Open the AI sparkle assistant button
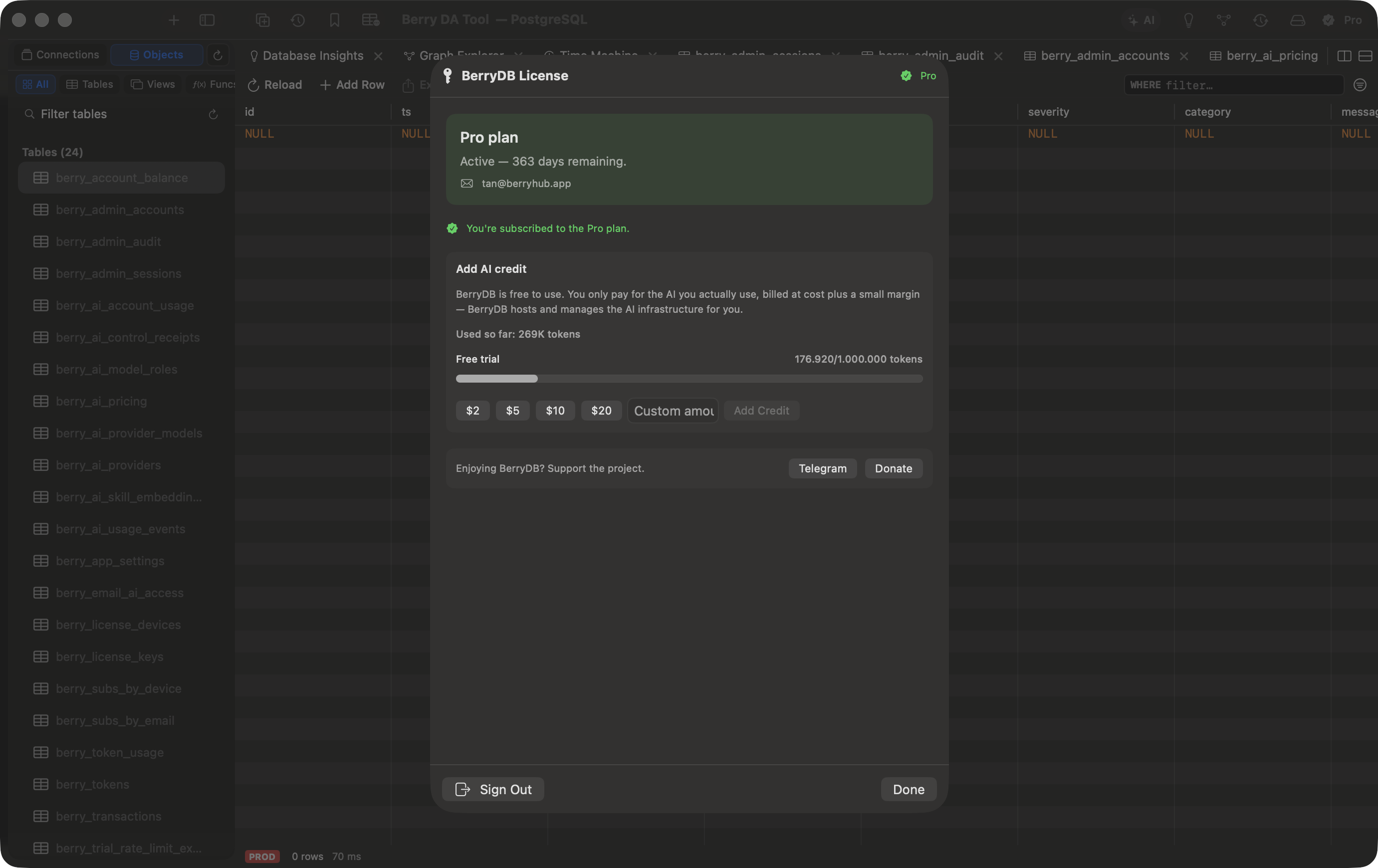This screenshot has height=868, width=1378. pyautogui.click(x=1141, y=20)
